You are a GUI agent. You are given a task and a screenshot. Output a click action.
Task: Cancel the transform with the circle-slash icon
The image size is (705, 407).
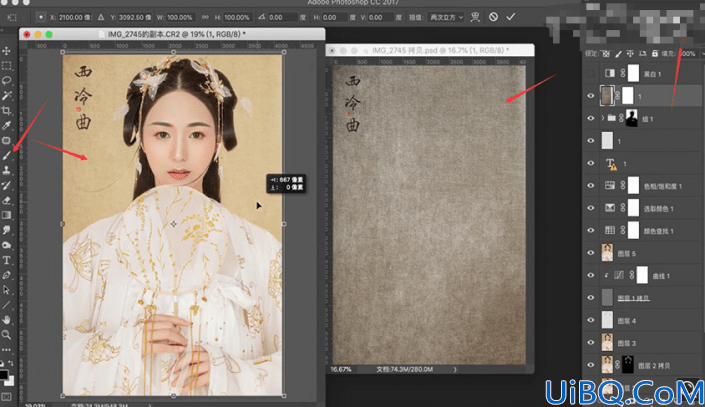(493, 17)
